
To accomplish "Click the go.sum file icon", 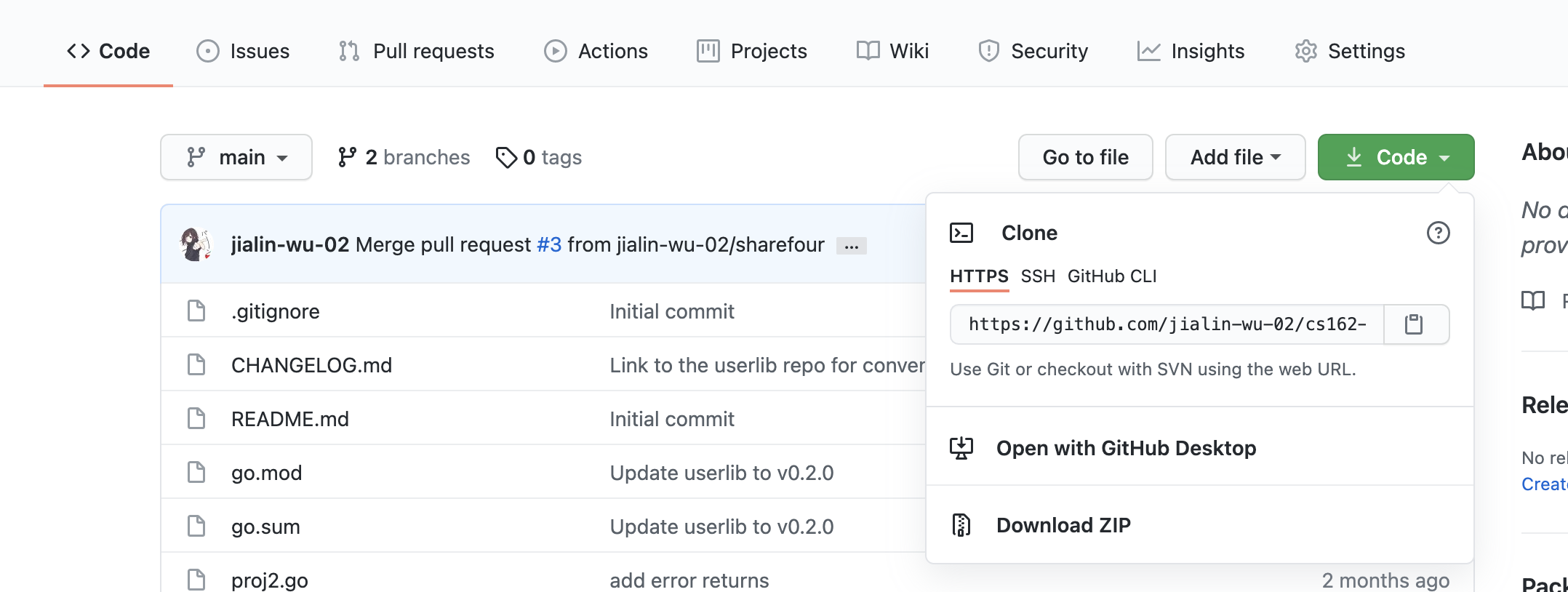I will (x=196, y=526).
